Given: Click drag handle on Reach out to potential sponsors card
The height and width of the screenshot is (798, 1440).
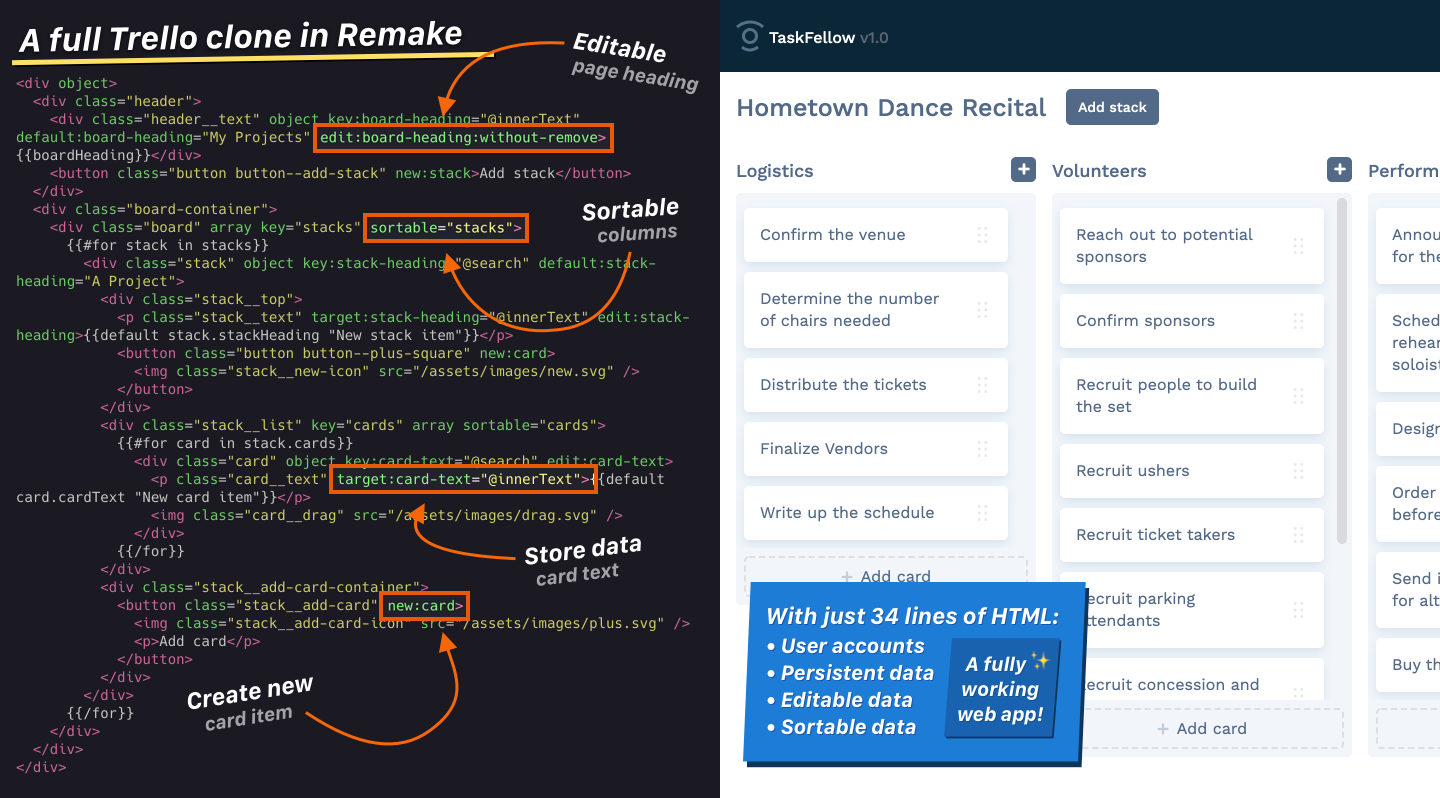Looking at the screenshot, I should point(1298,246).
